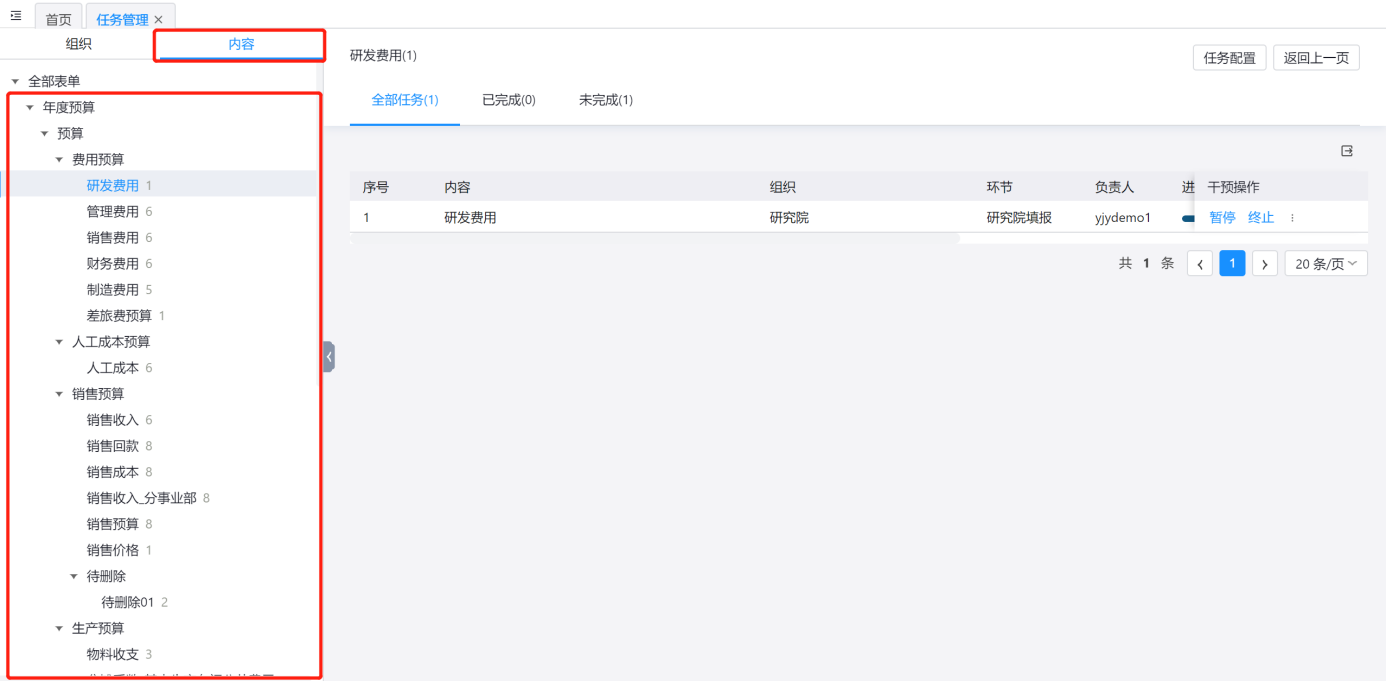This screenshot has height=681, width=1386.
Task: Collapse the 年度预算 tree node
Action: point(30,108)
